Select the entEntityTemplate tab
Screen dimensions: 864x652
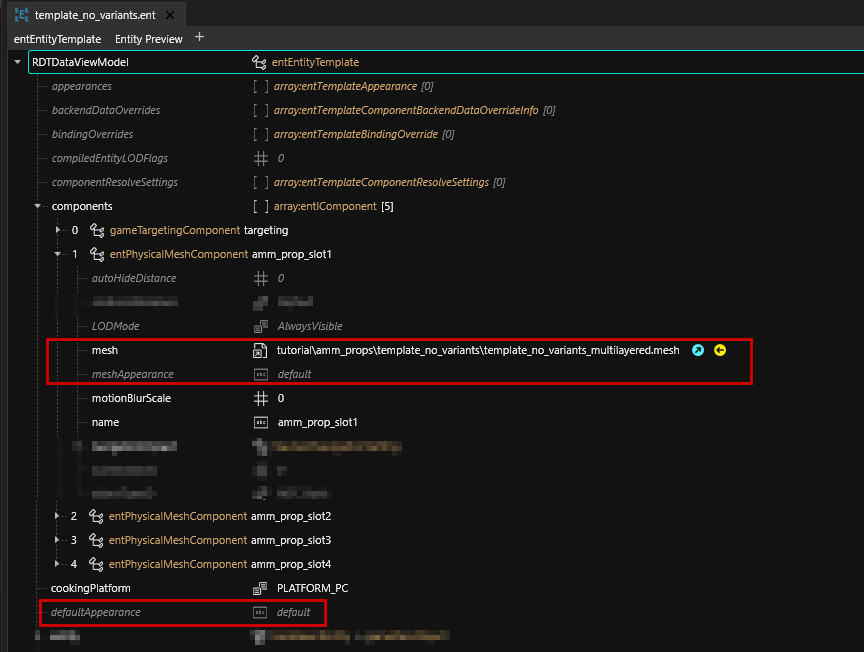click(57, 39)
